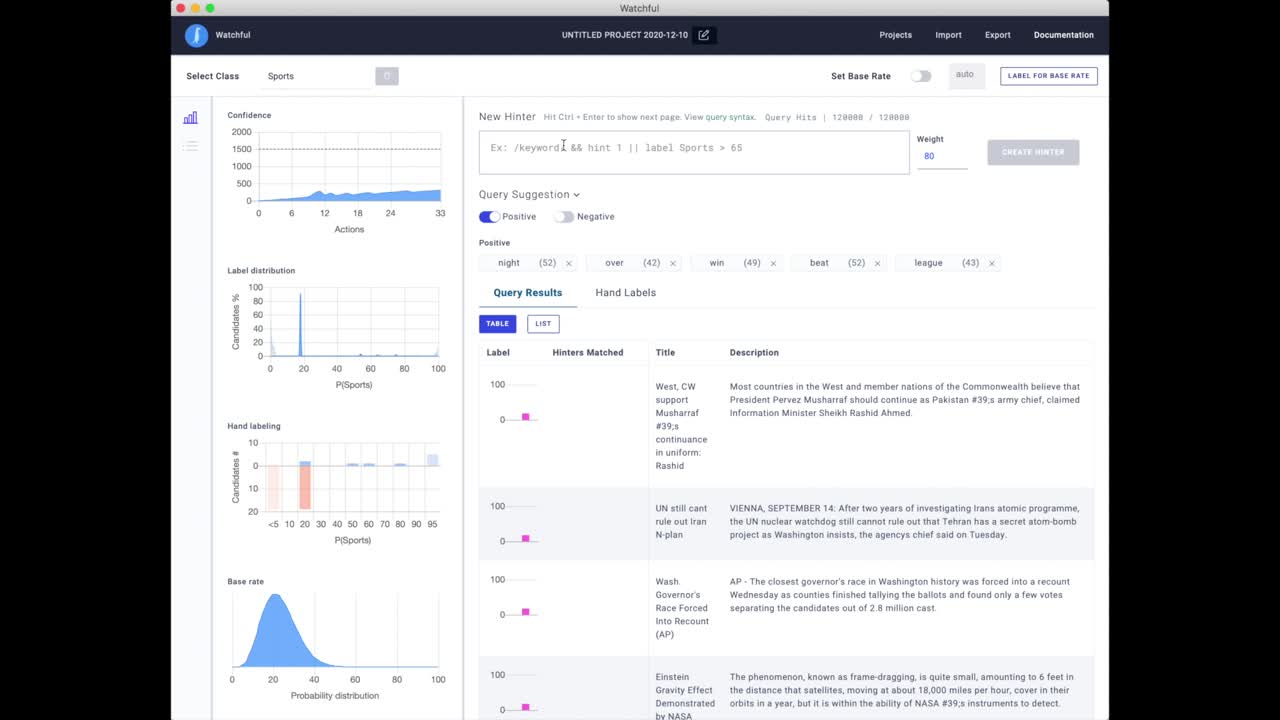
Task: Click the Create Hinter button
Action: pos(1033,152)
